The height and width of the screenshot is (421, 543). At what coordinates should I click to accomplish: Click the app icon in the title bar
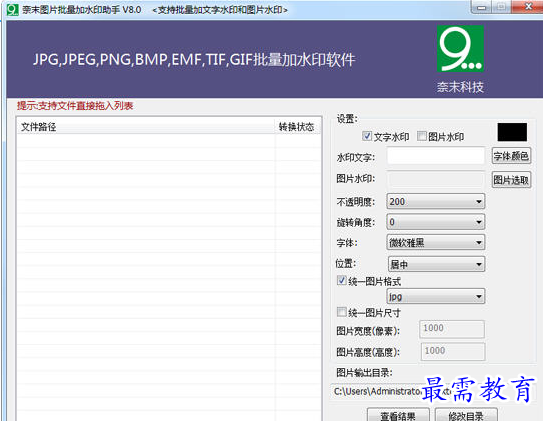(12, 9)
